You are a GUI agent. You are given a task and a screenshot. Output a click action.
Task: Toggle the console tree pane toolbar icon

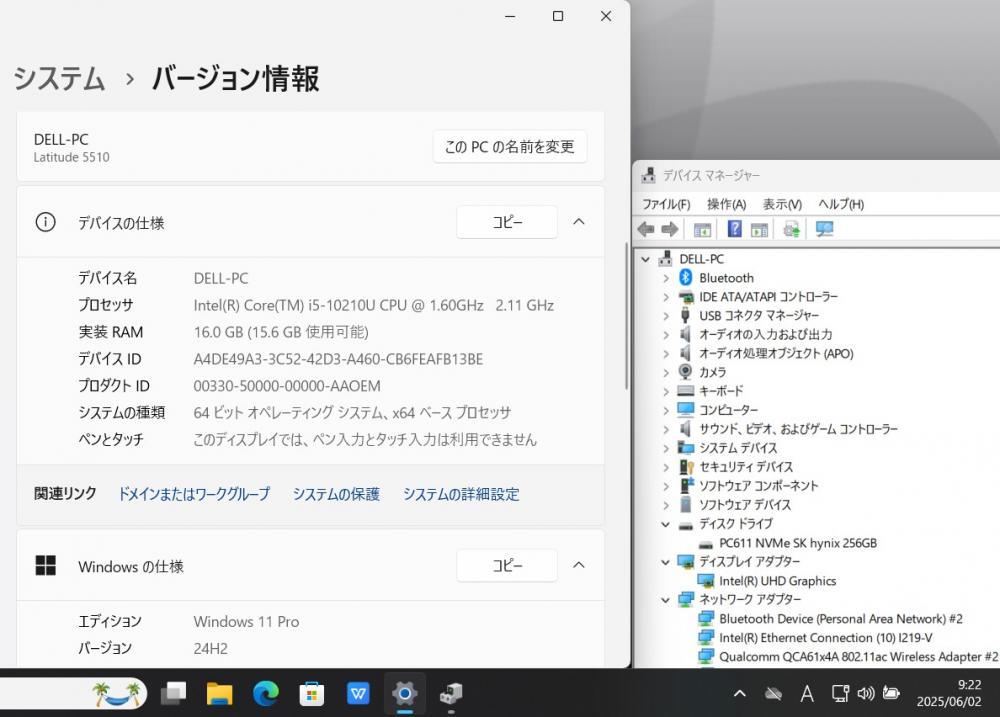tap(702, 230)
